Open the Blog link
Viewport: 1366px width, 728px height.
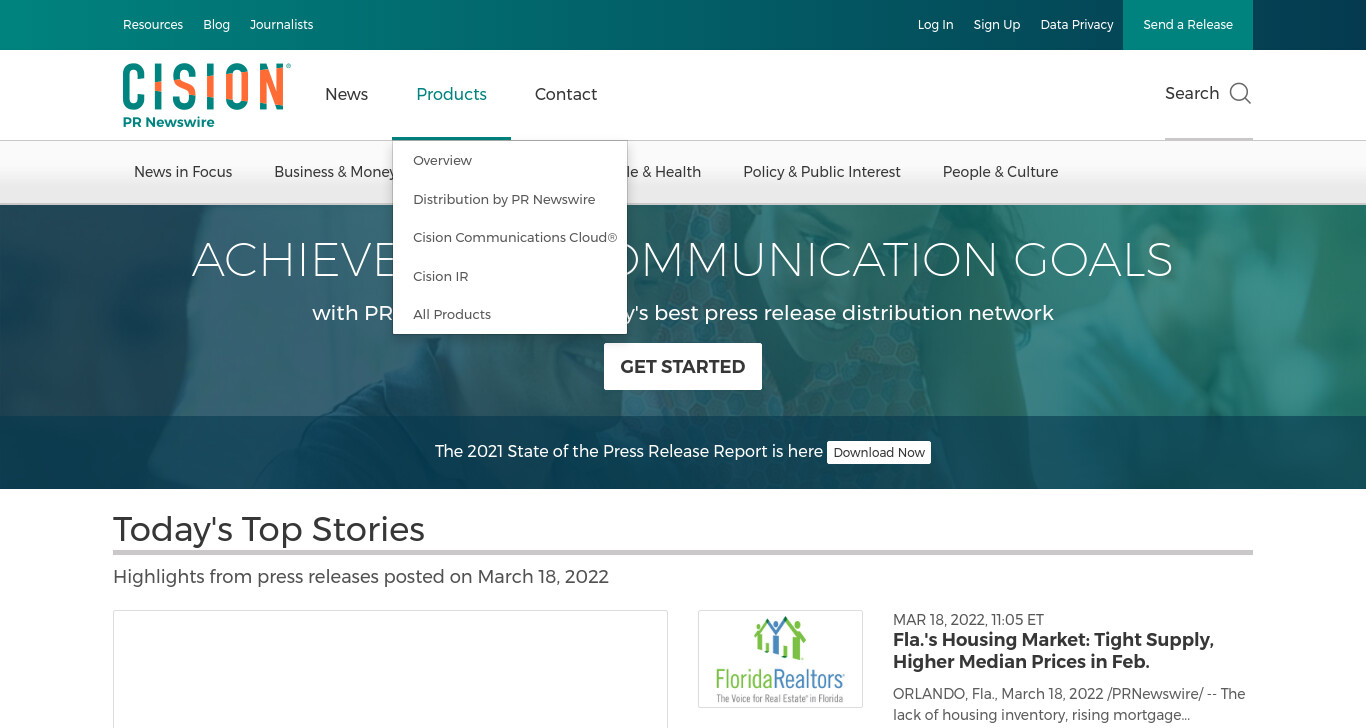216,25
